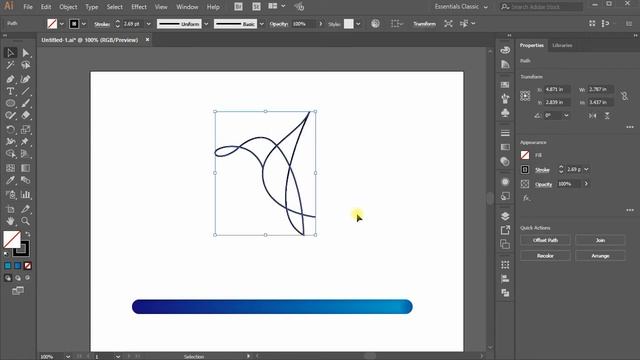Open the Effect menu
The image size is (640, 360).
(x=139, y=7)
